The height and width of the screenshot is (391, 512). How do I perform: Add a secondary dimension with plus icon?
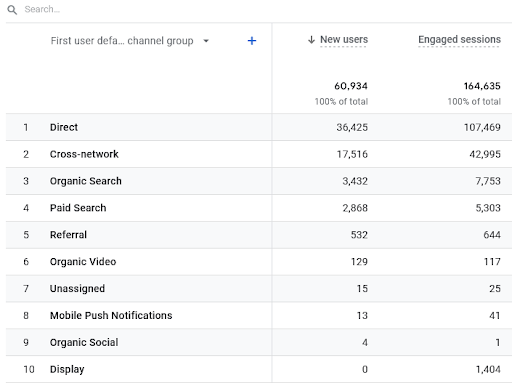click(x=252, y=41)
